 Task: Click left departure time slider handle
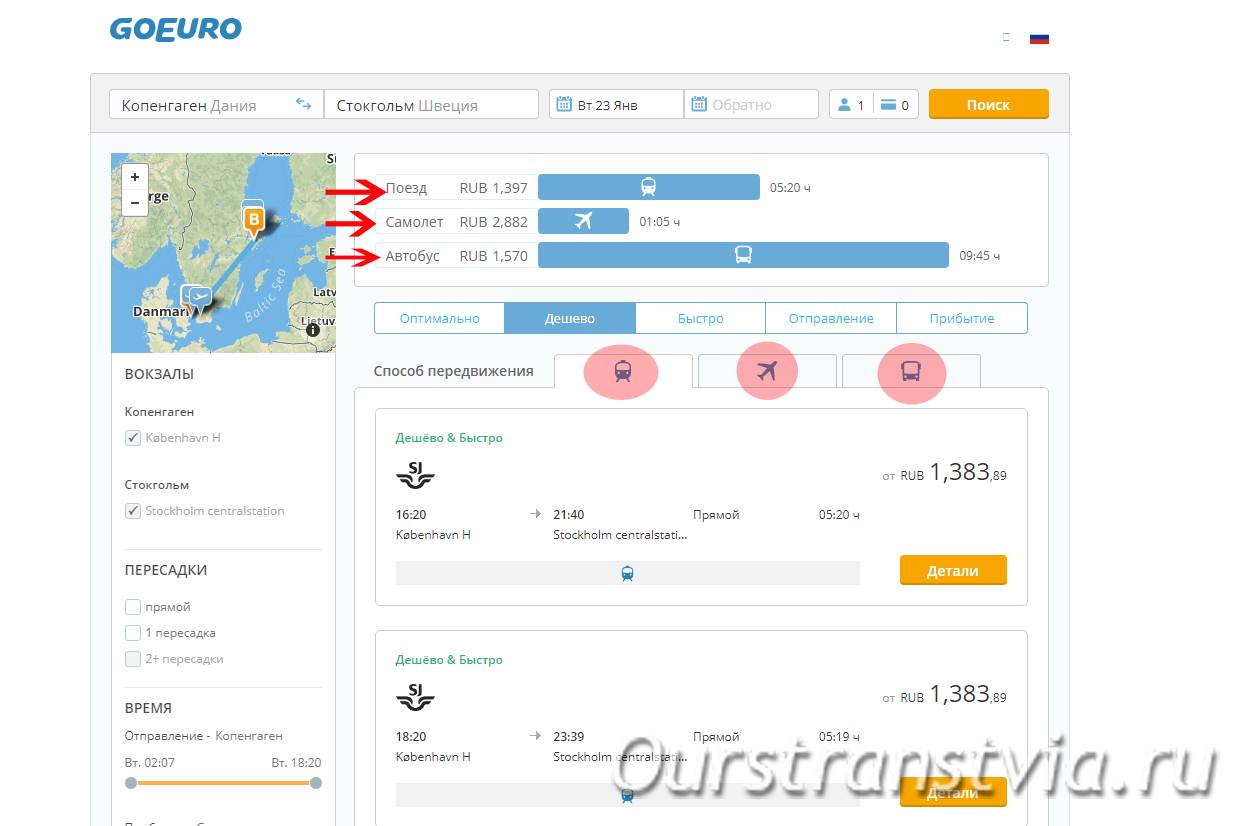point(130,783)
